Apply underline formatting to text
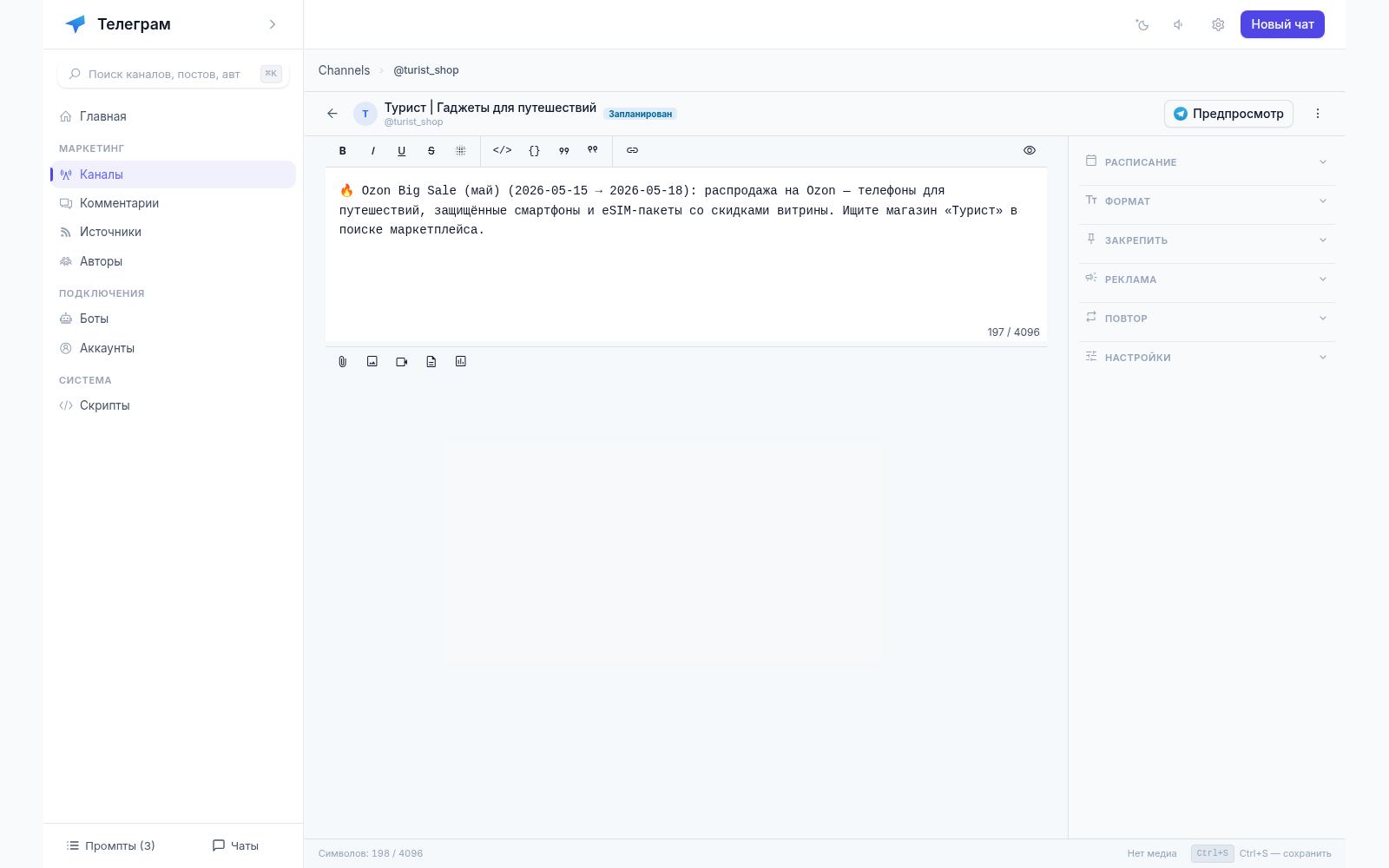This screenshot has width=1389, height=868. pyautogui.click(x=402, y=151)
